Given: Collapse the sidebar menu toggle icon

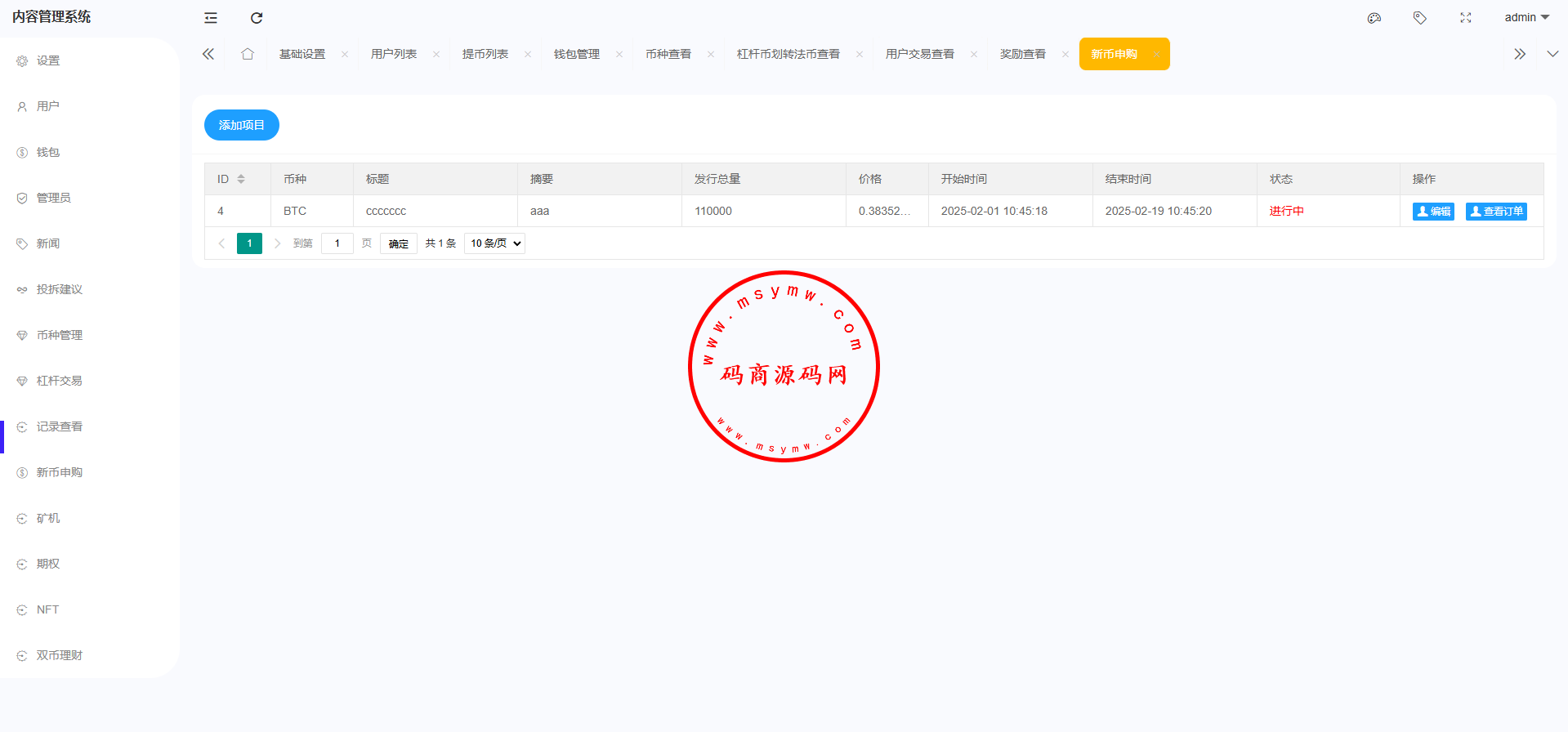Looking at the screenshot, I should click(x=211, y=18).
